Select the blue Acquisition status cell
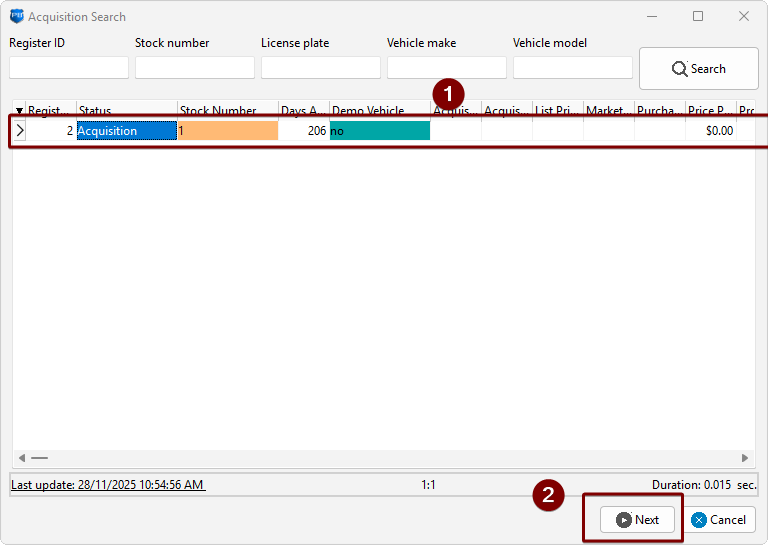The image size is (768, 545). pos(126,131)
